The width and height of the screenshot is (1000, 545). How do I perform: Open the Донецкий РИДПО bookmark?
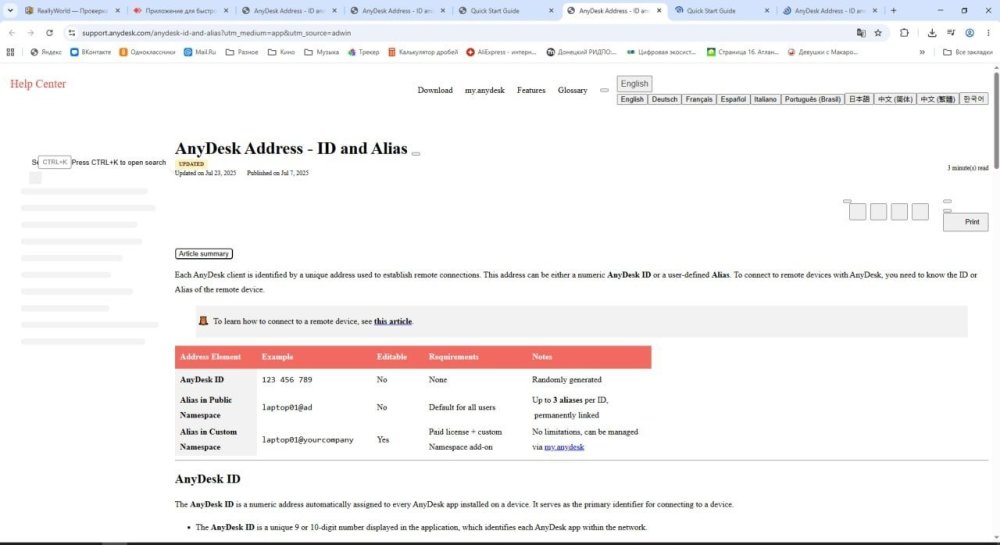(582, 52)
